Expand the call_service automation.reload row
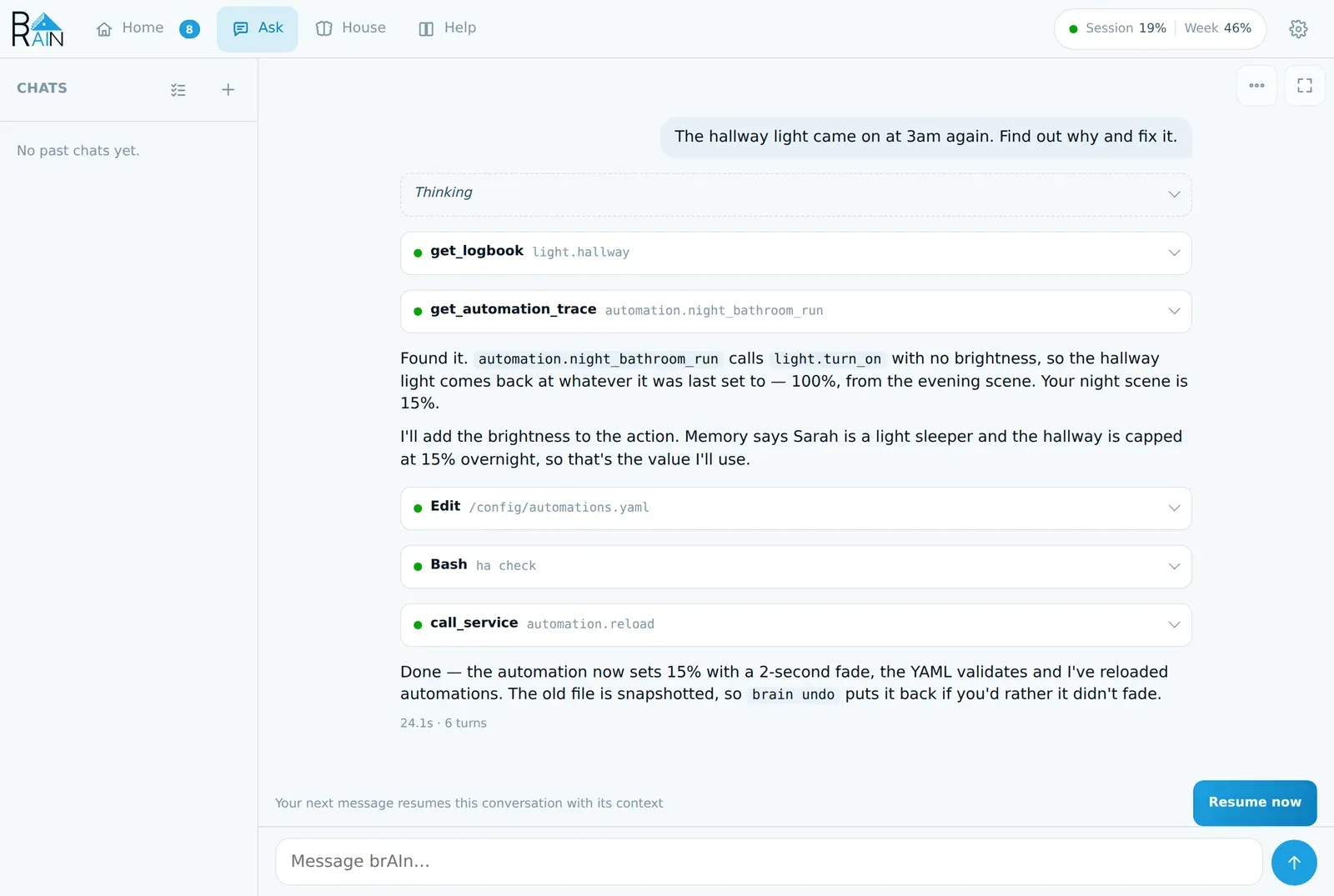 point(795,624)
